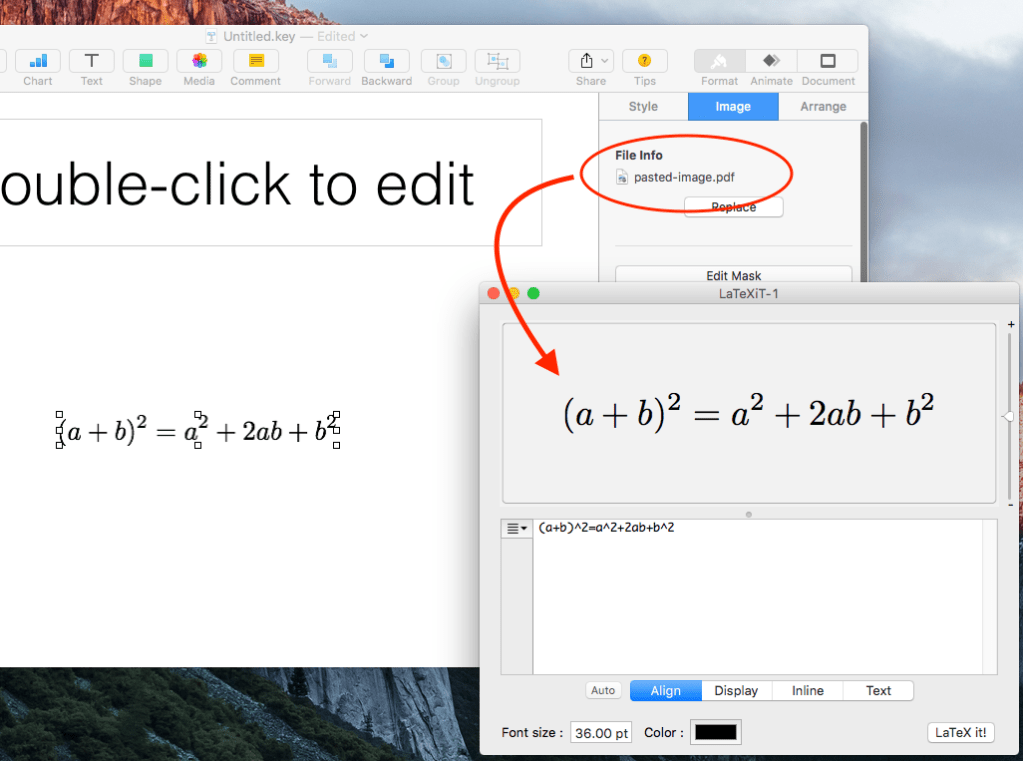Switch LaTeXiT to Display mode
1023x761 pixels.
(736, 691)
